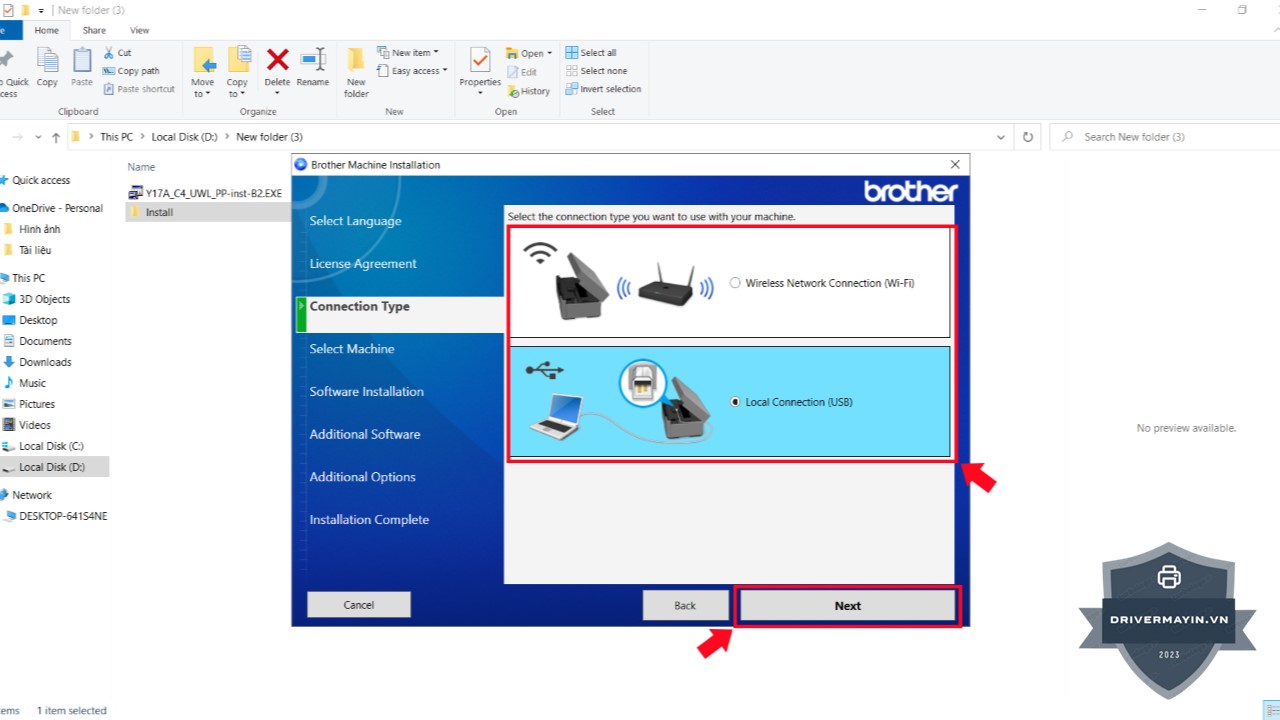Select Downloads in the navigation pane
The height and width of the screenshot is (720, 1280).
pyautogui.click(x=45, y=362)
